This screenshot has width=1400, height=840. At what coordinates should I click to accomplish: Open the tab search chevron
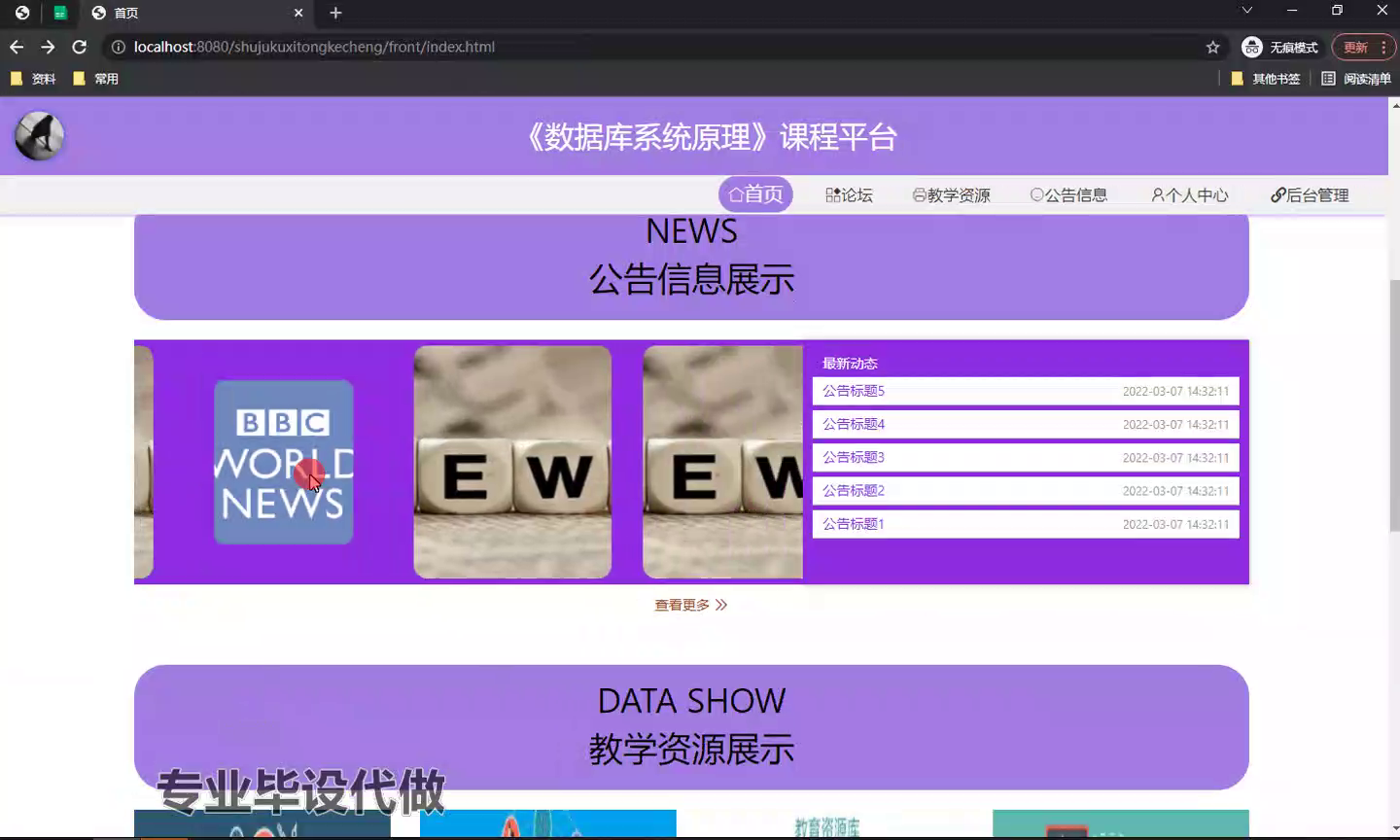click(x=1246, y=10)
